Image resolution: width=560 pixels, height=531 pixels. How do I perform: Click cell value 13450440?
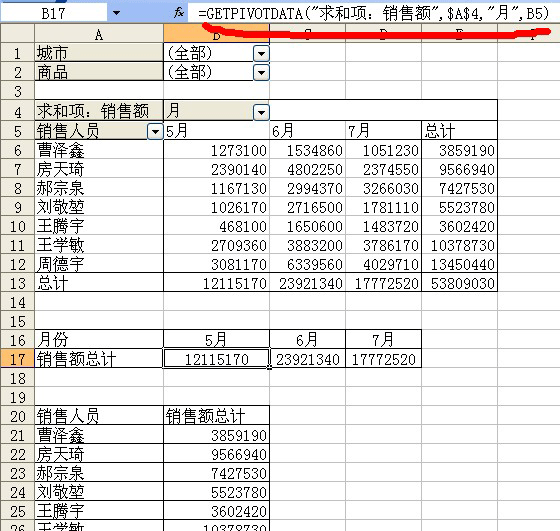(462, 265)
